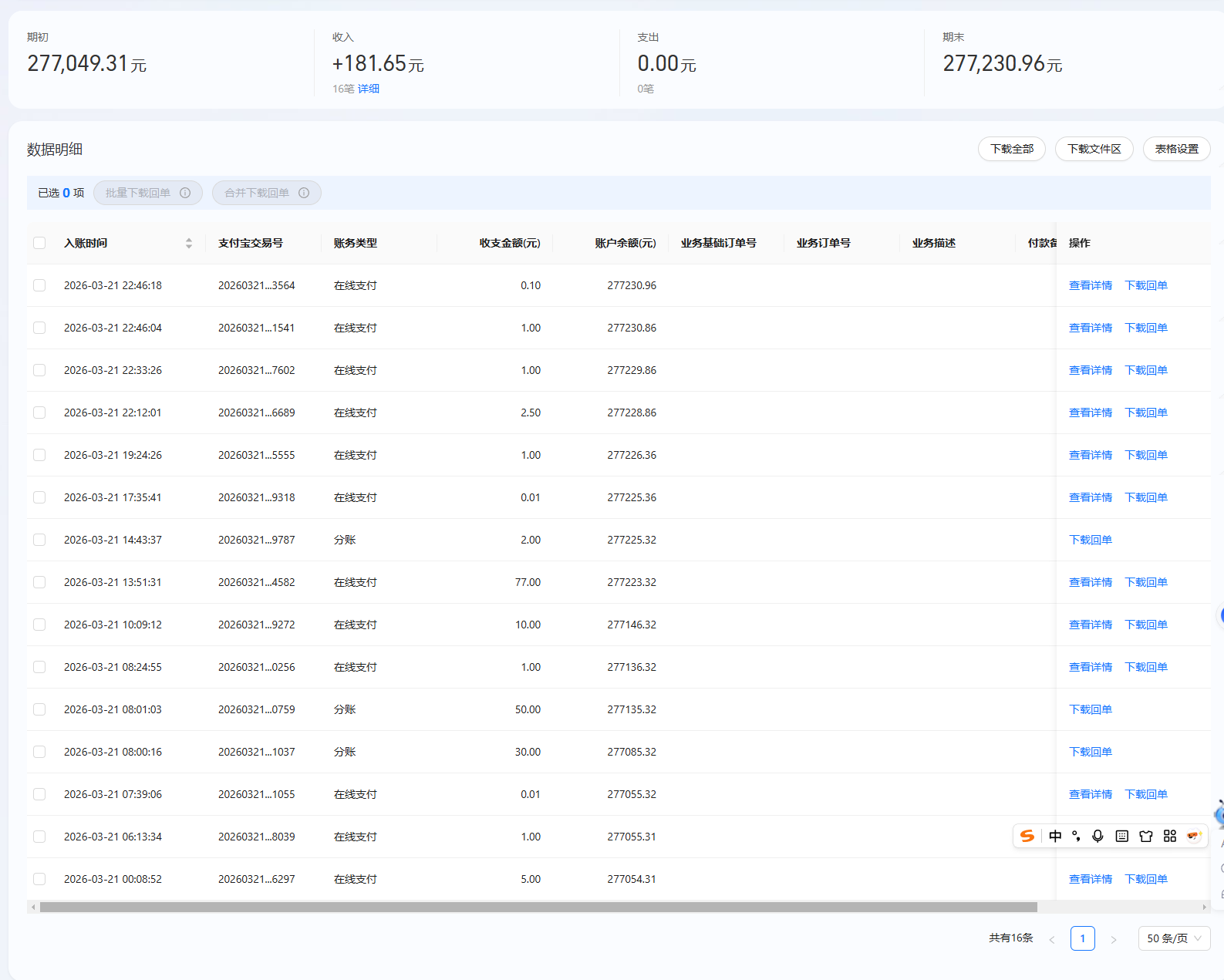Tick the checkbox for the 77.00 transaction row
The width and height of the screenshot is (1224, 980).
click(39, 582)
